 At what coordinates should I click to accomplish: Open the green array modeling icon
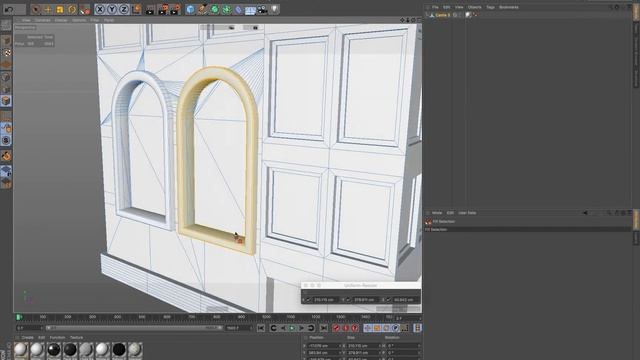[227, 9]
